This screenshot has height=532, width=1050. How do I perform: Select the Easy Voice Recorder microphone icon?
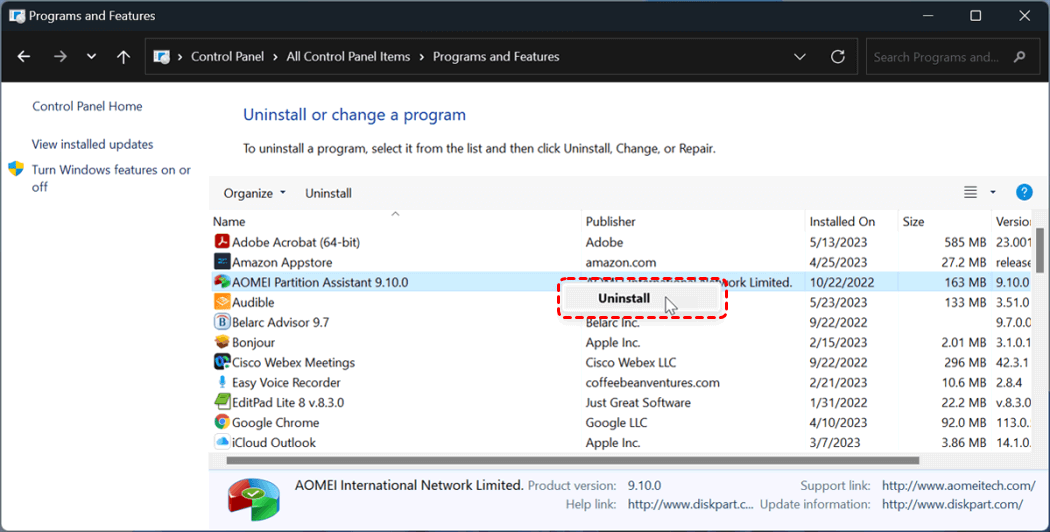tap(222, 382)
